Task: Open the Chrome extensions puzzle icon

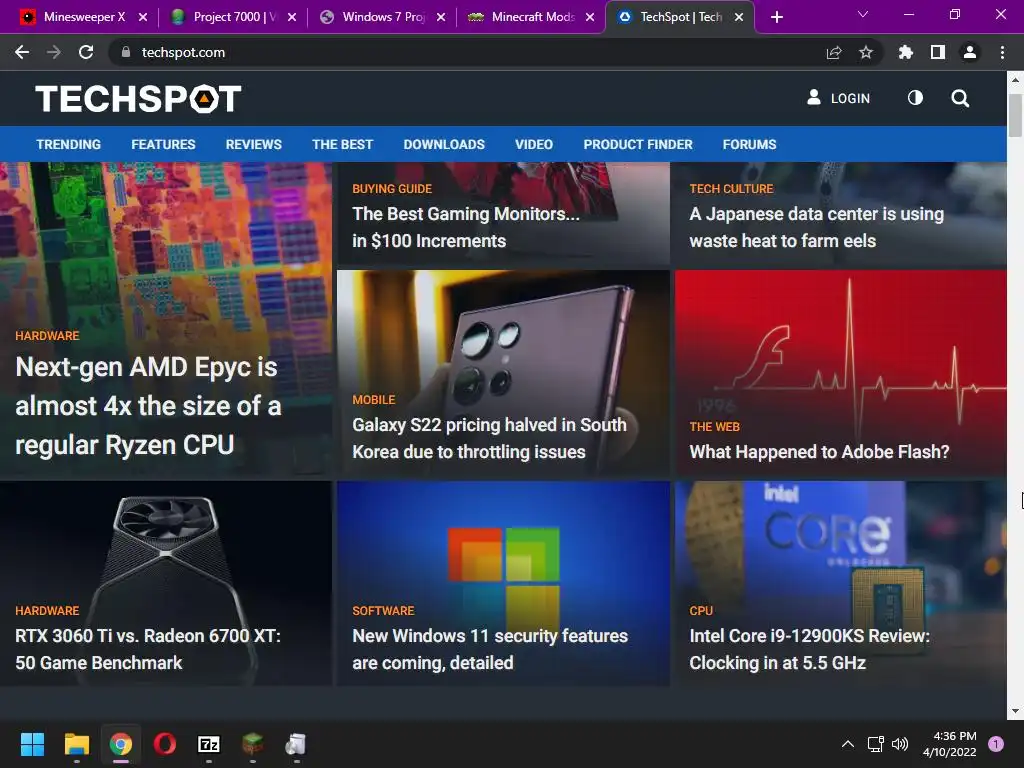Action: pyautogui.click(x=906, y=52)
